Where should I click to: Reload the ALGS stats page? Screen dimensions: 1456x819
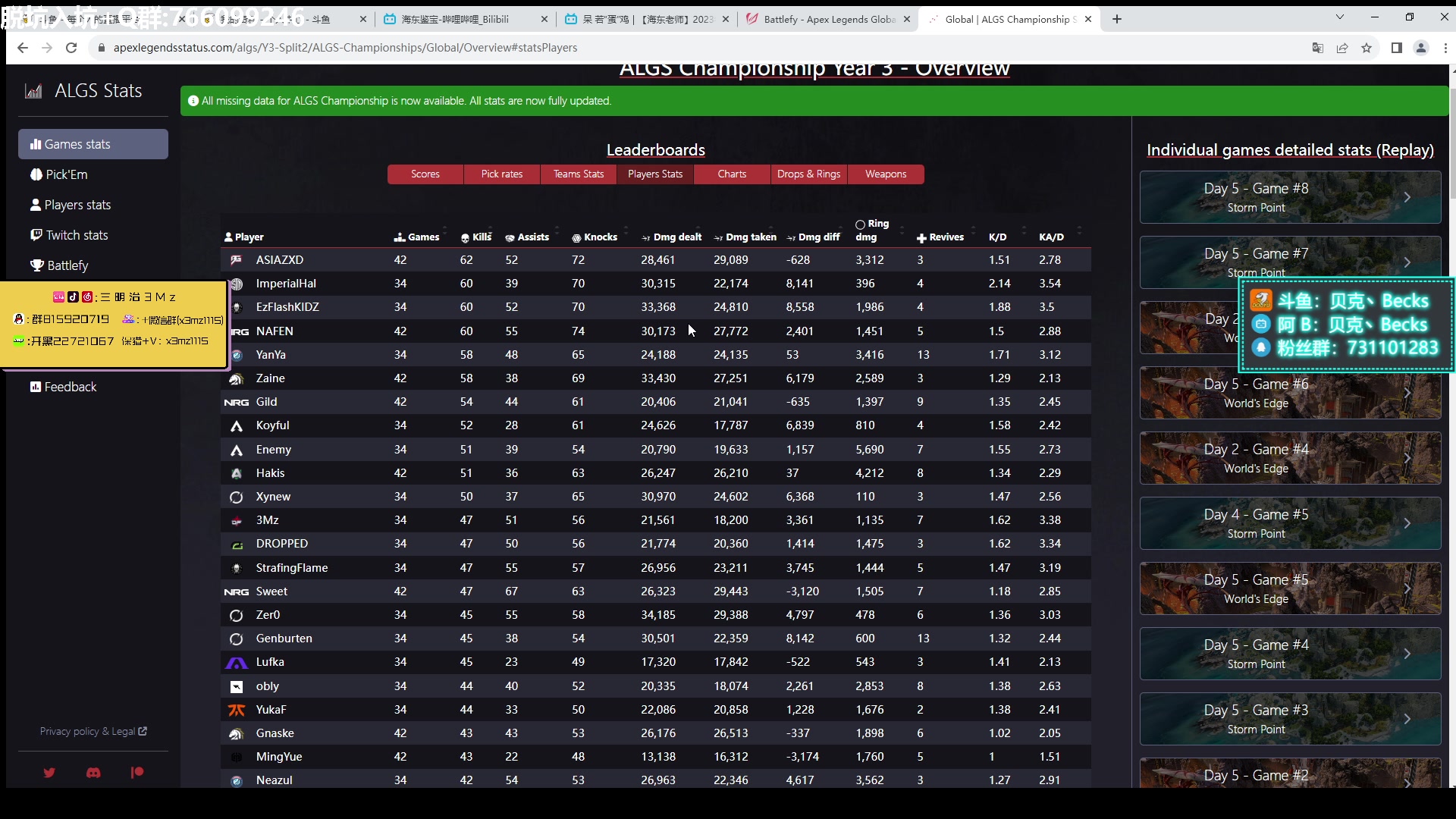tap(71, 48)
